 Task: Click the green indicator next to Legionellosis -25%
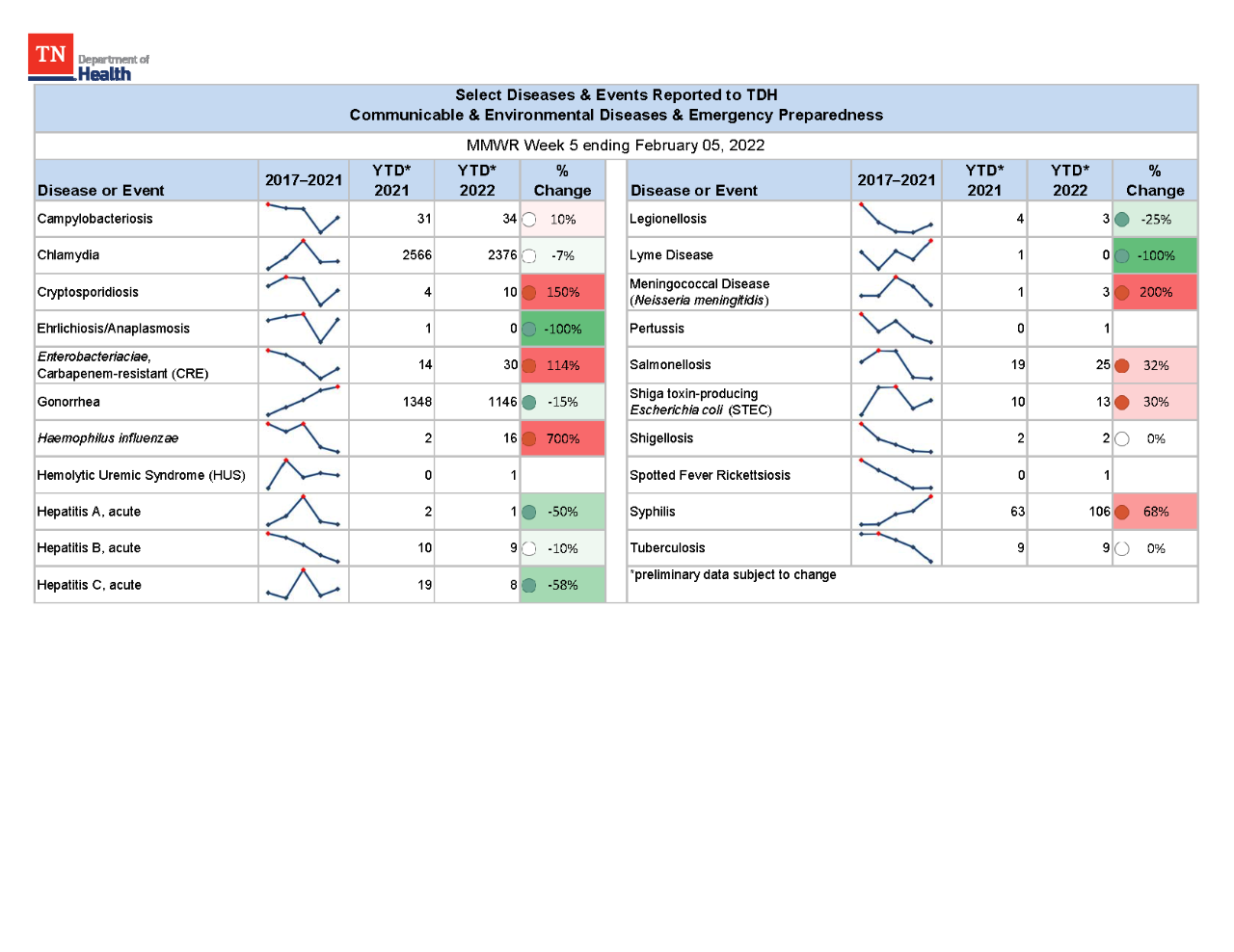coord(1122,219)
